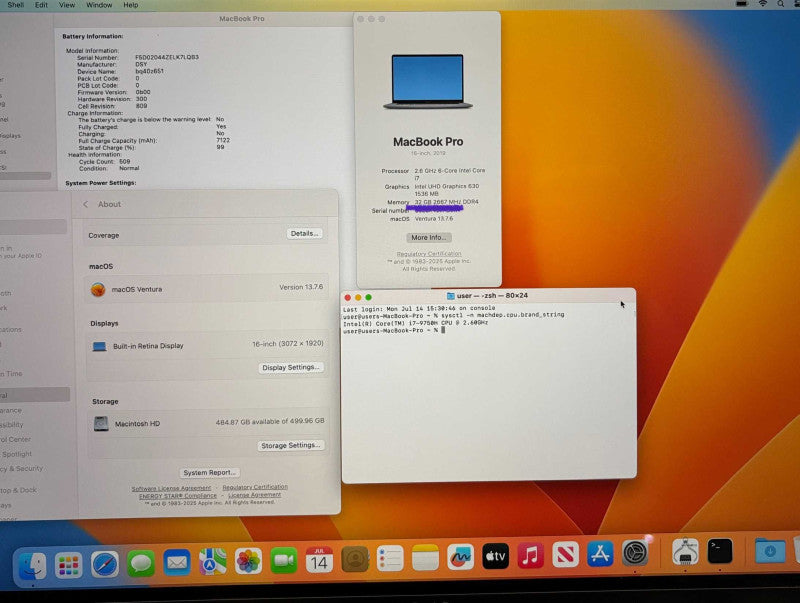Click Intel Core i7-9750H output line
The image size is (800, 603).
pyautogui.click(x=415, y=323)
